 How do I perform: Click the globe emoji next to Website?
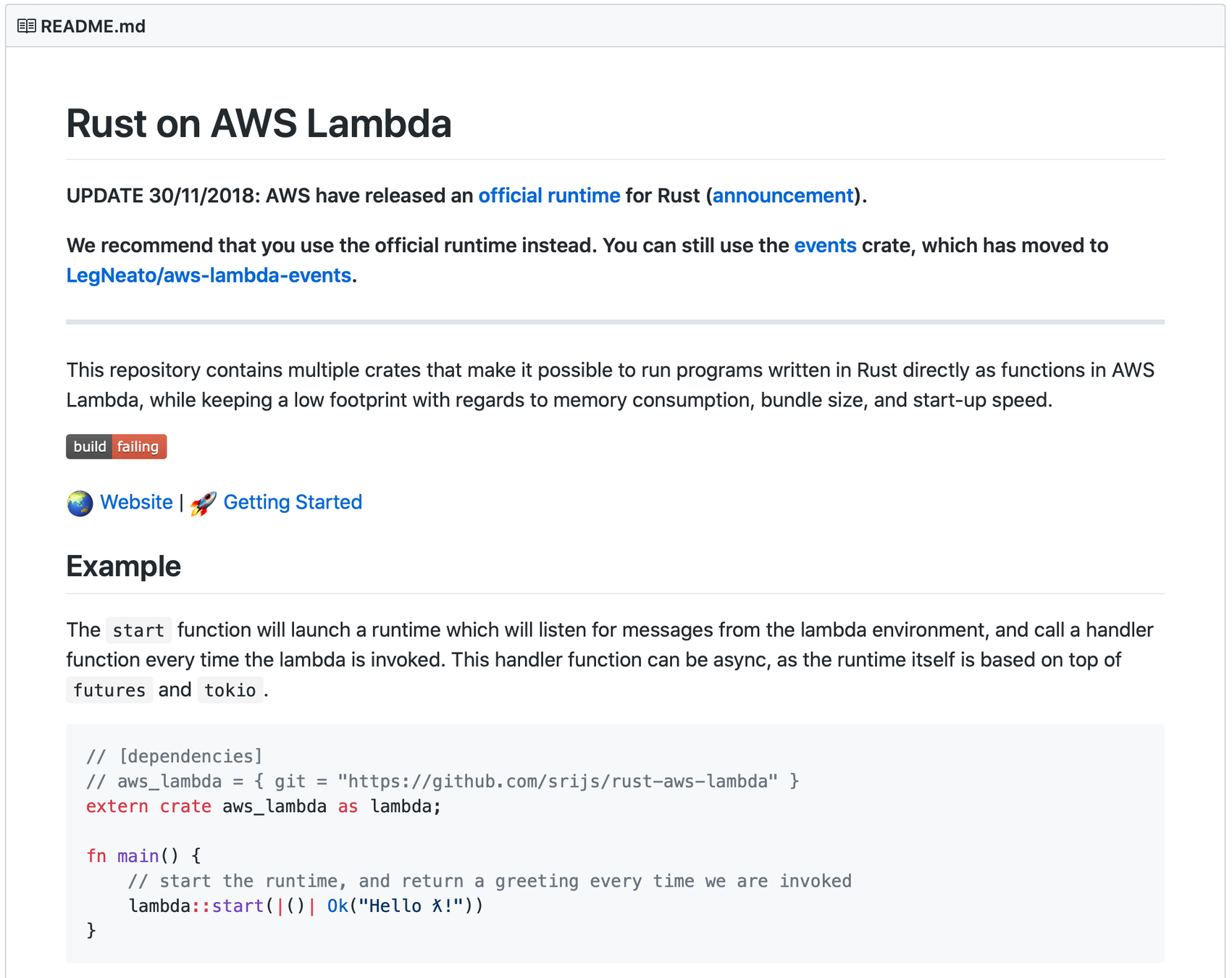(x=80, y=503)
